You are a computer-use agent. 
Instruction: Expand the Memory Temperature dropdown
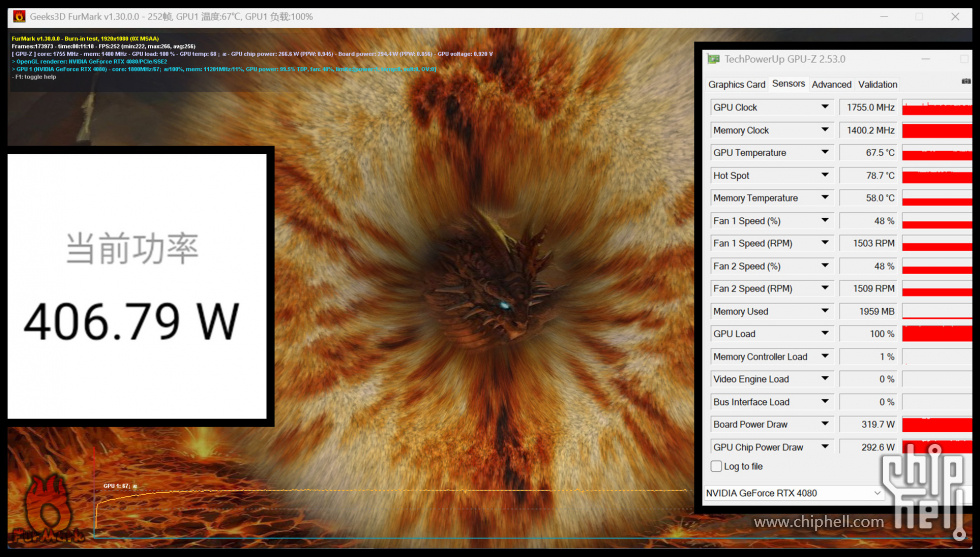pos(825,198)
